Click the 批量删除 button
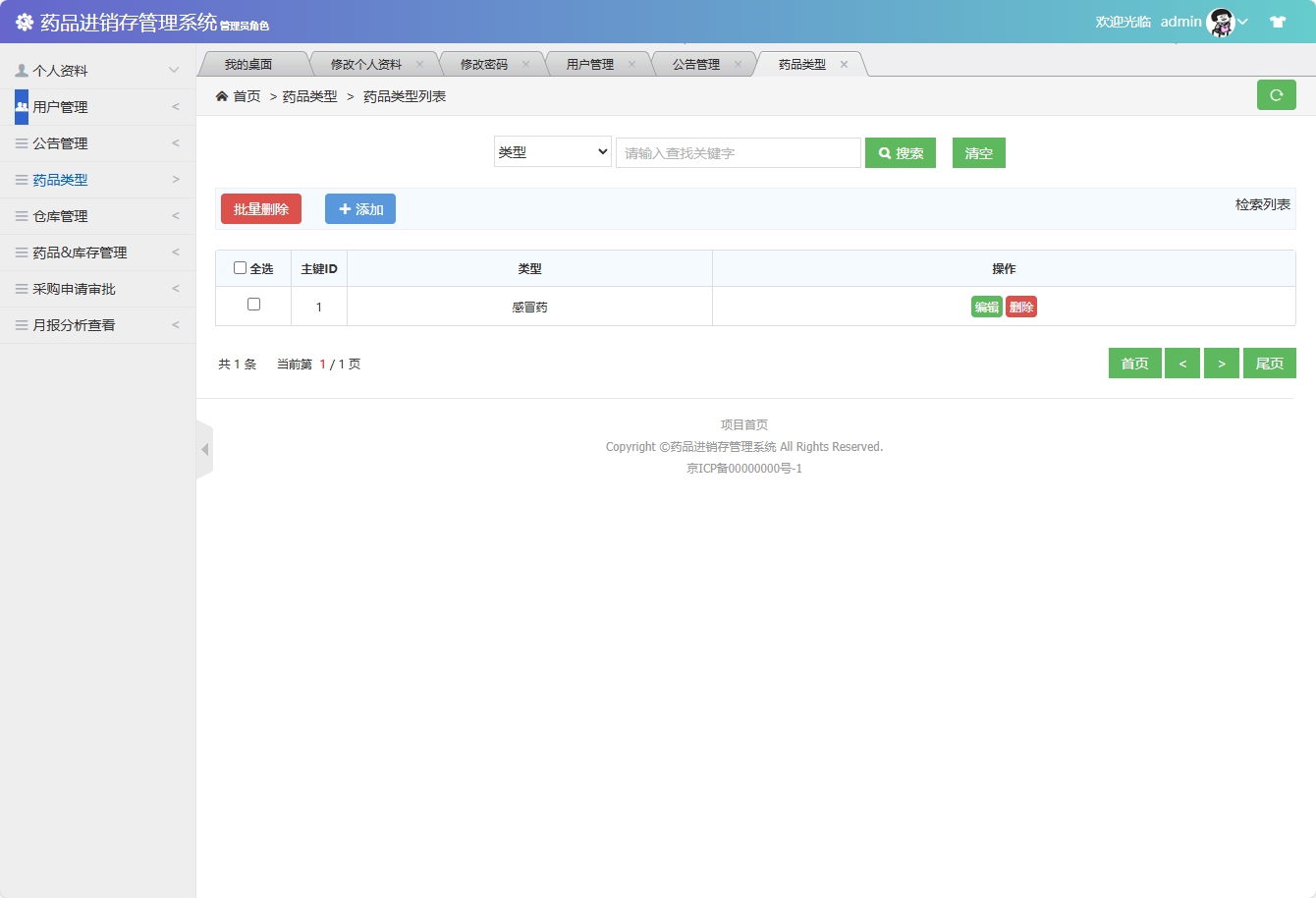 (260, 208)
